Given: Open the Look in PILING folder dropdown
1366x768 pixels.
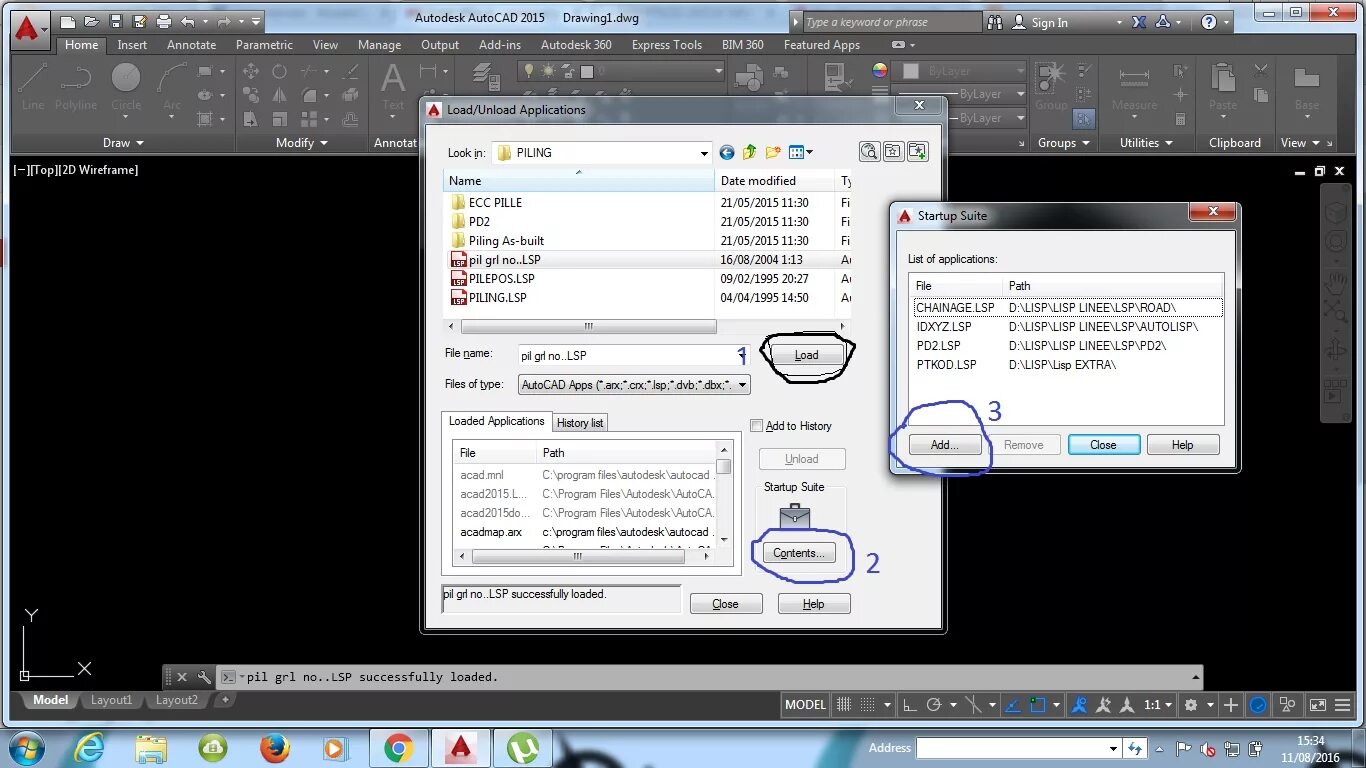Looking at the screenshot, I should (x=705, y=153).
